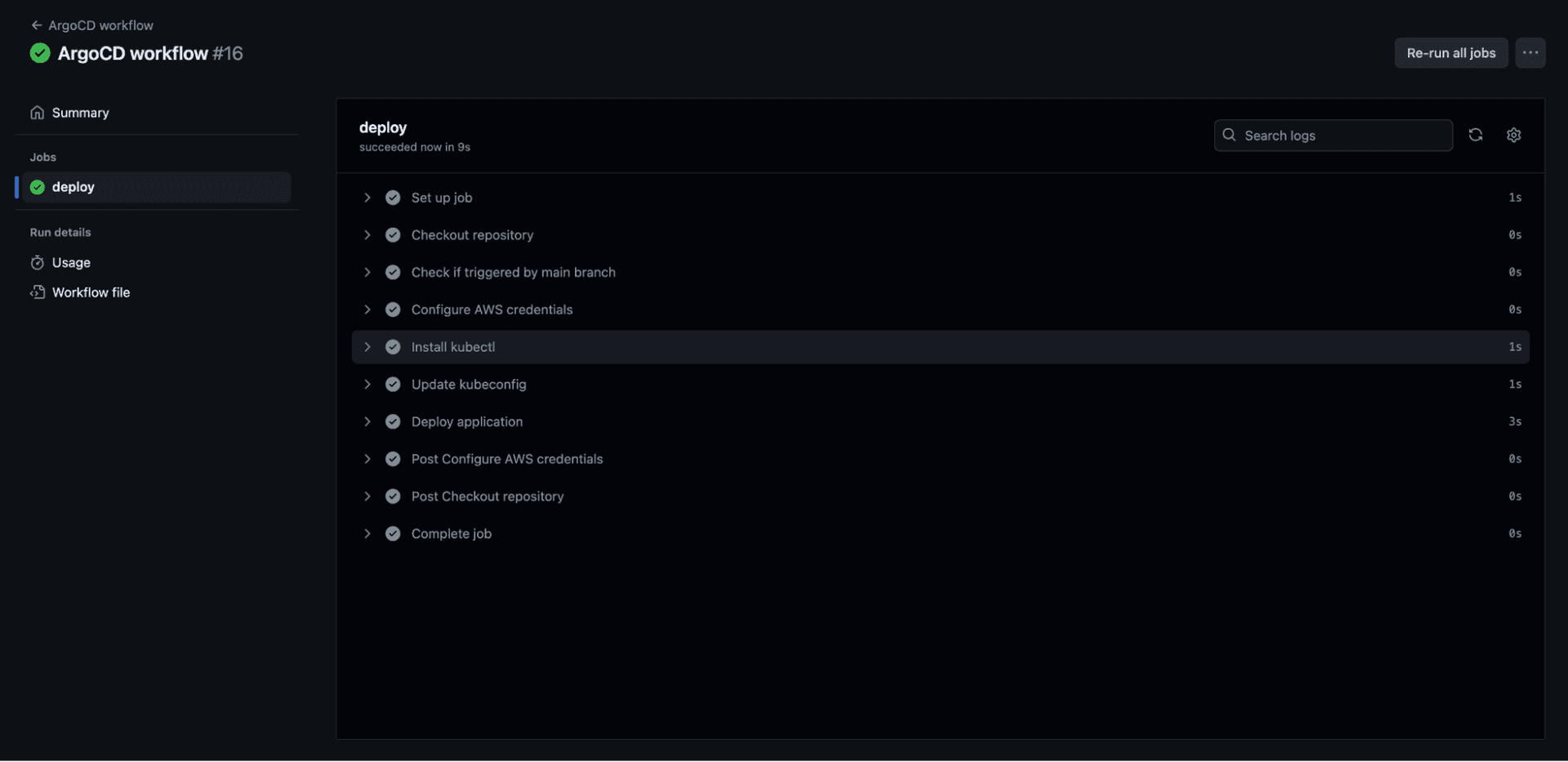Select the Summary sidebar item
Image resolution: width=1568 pixels, height=762 pixels.
(x=80, y=113)
